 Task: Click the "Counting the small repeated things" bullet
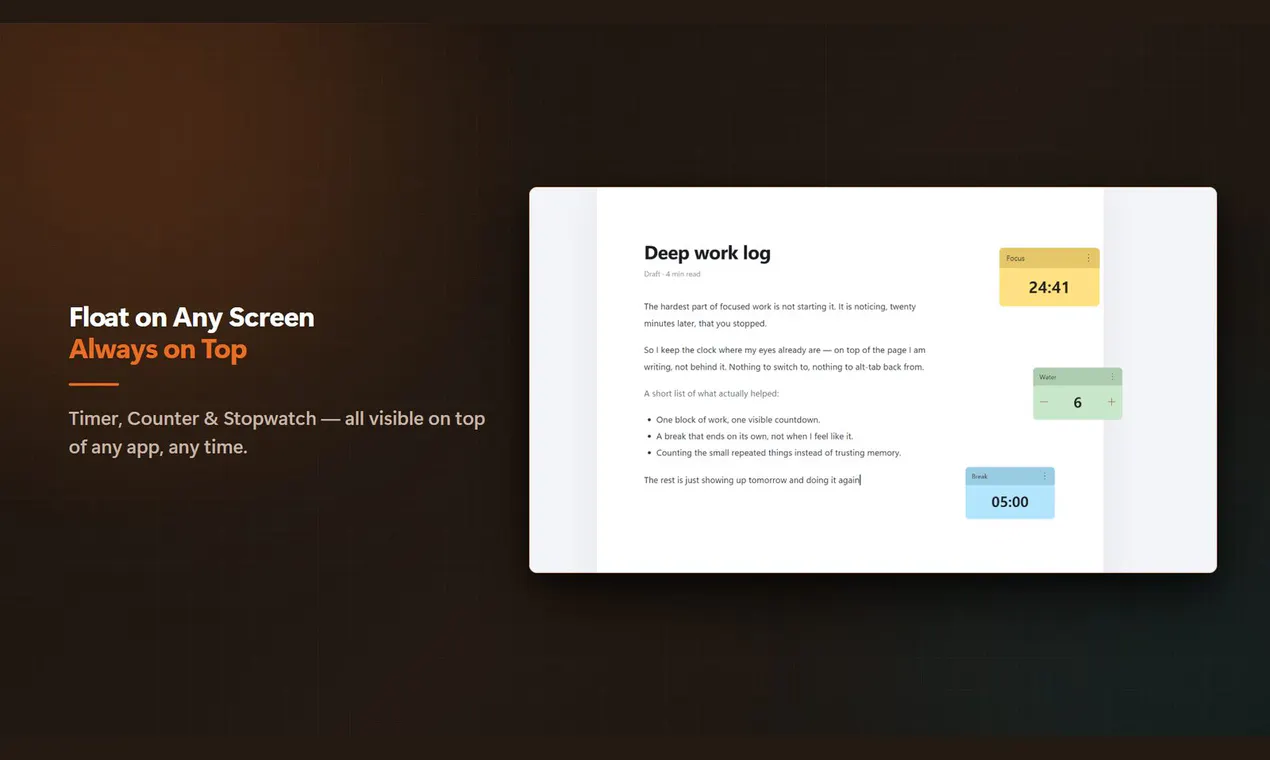pyautogui.click(x=778, y=453)
